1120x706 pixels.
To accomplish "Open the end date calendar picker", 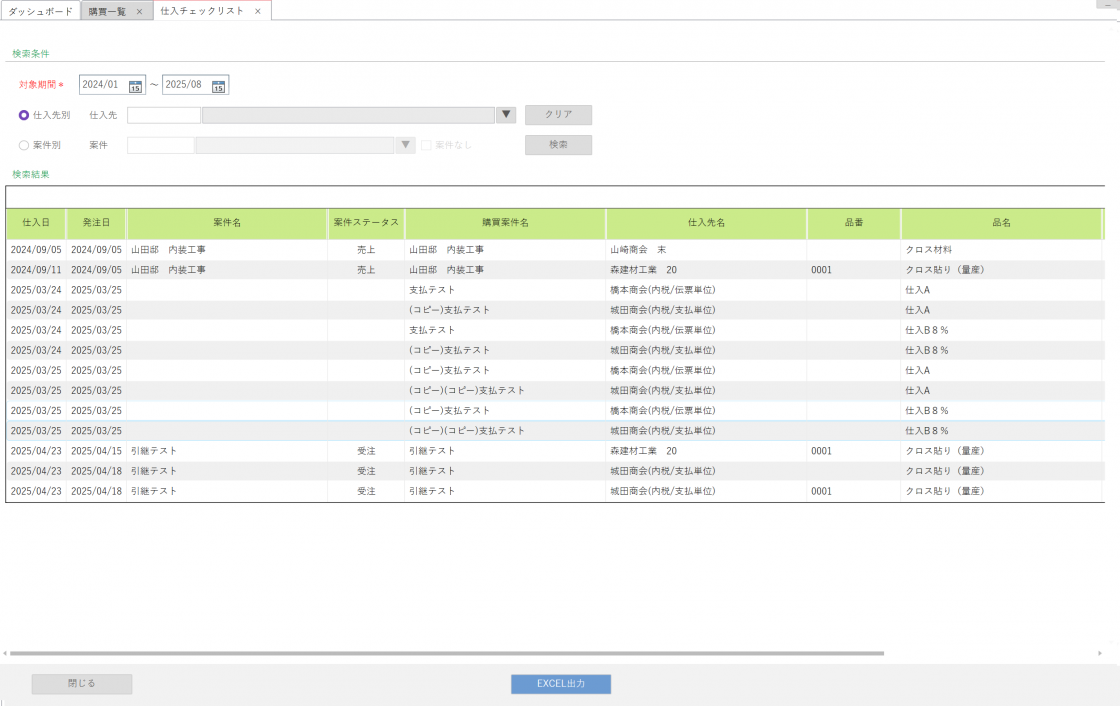I will [219, 86].
